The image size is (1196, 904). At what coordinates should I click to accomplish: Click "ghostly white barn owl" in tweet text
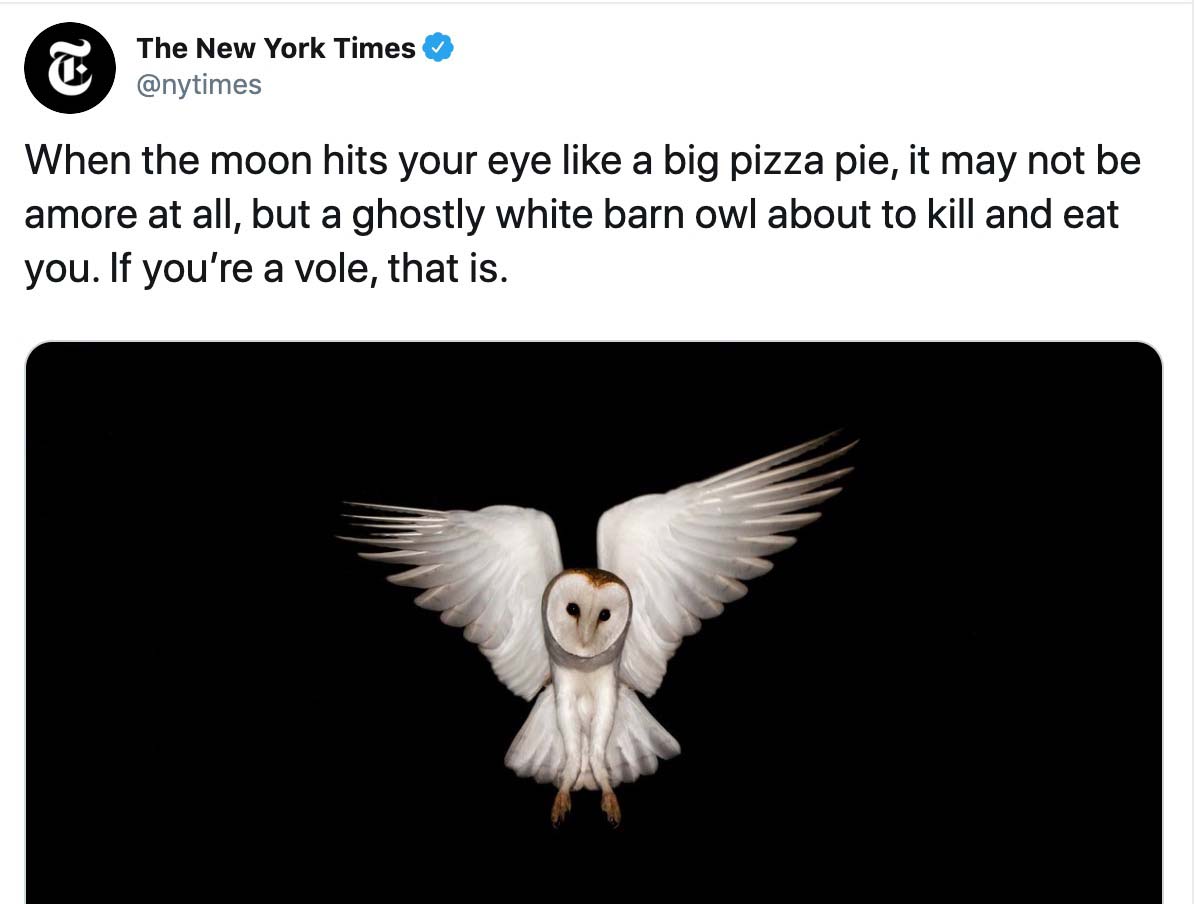tap(554, 215)
